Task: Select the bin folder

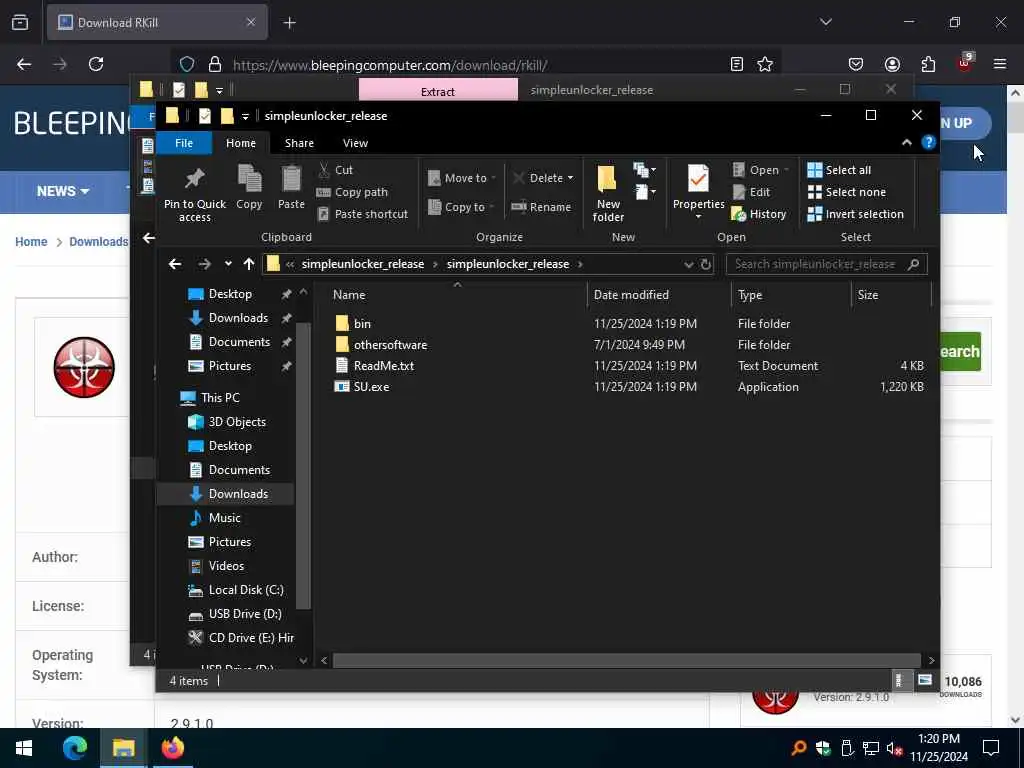Action: click(x=362, y=324)
